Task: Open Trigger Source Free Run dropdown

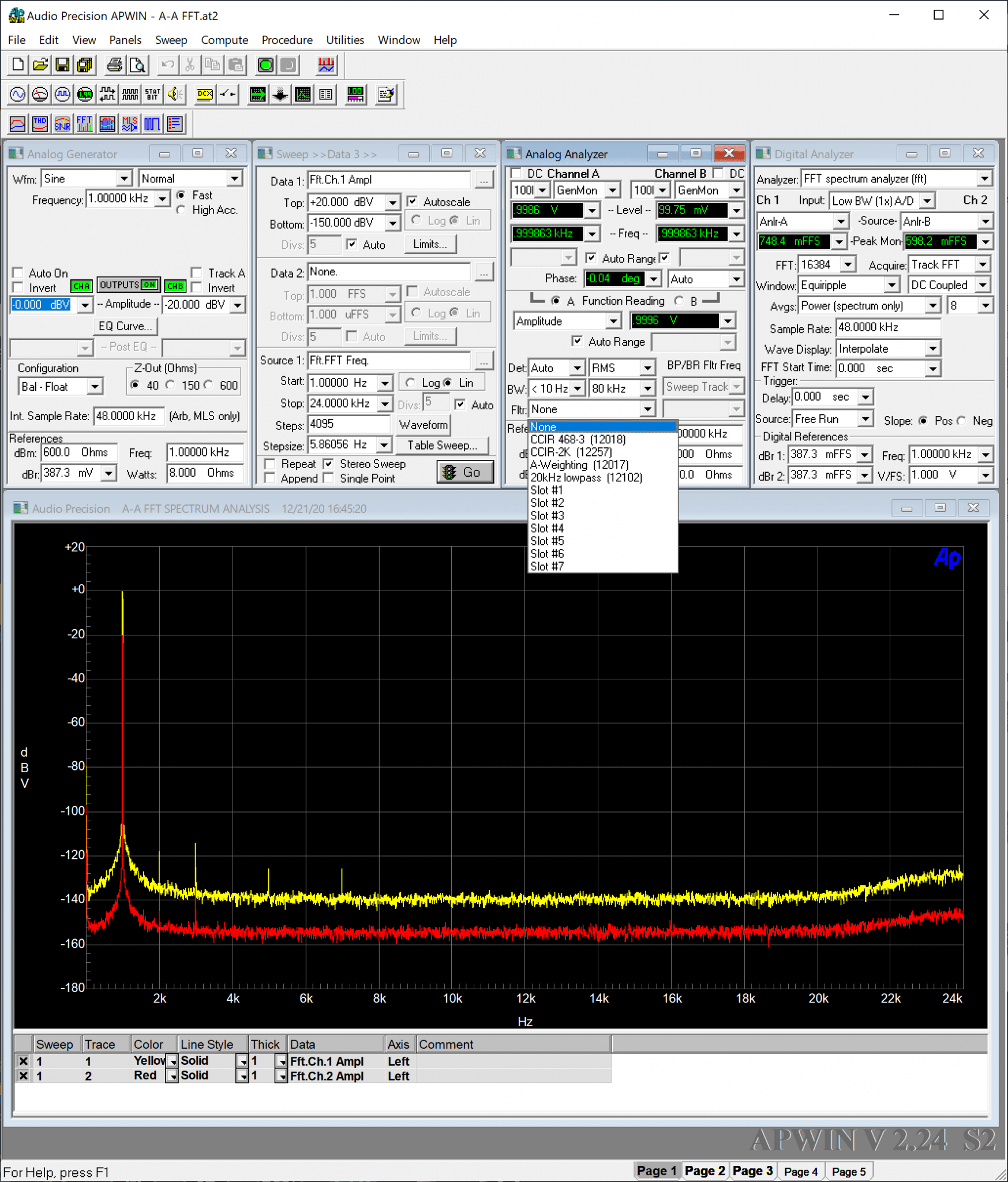Action: (865, 419)
